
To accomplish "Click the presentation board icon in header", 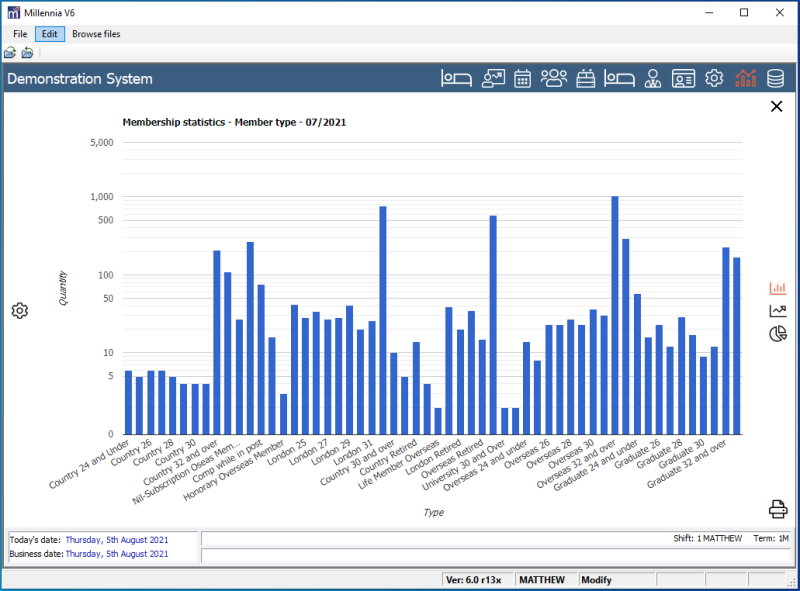I will (x=493, y=78).
